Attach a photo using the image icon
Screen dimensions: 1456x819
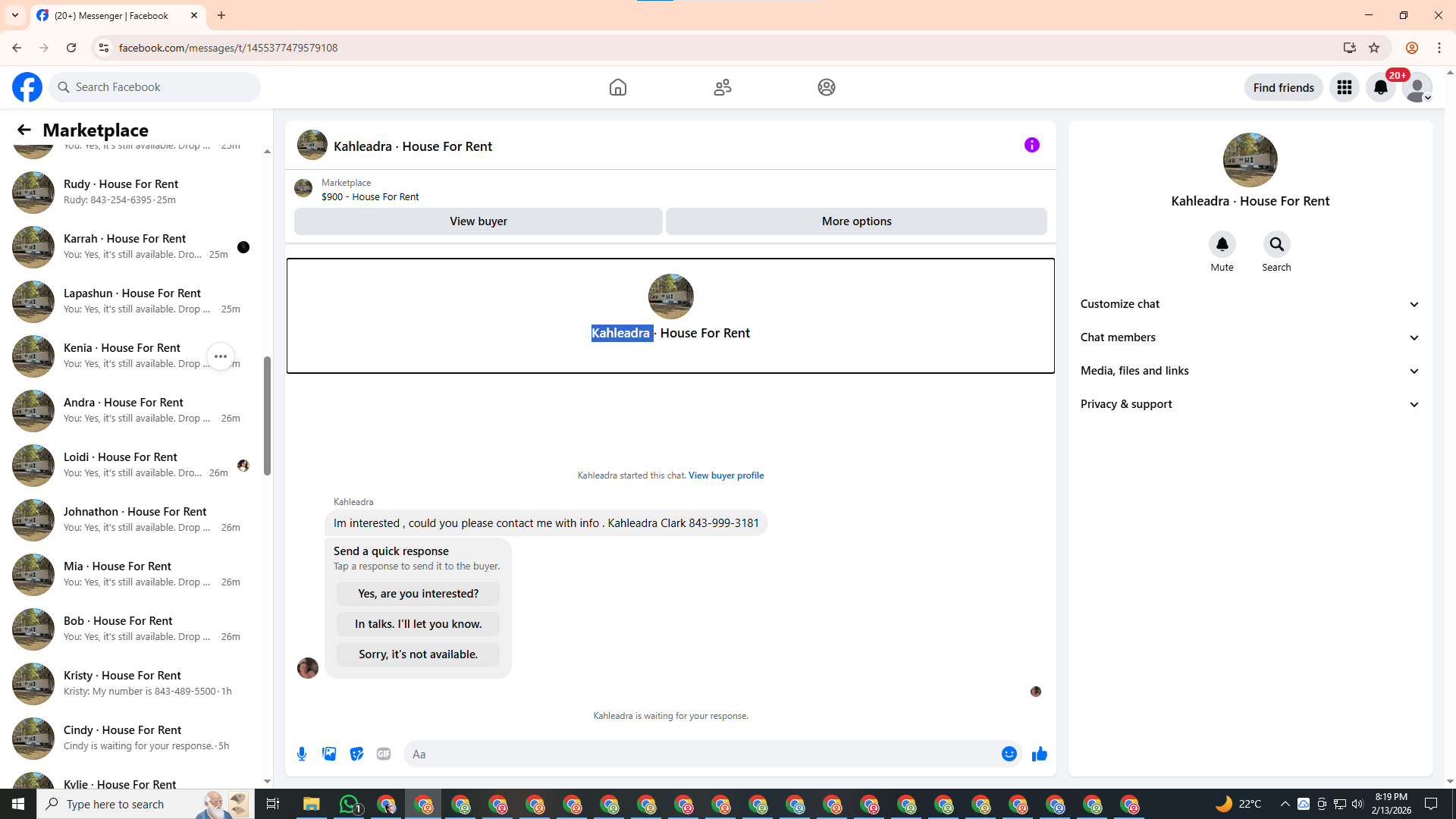click(x=329, y=754)
